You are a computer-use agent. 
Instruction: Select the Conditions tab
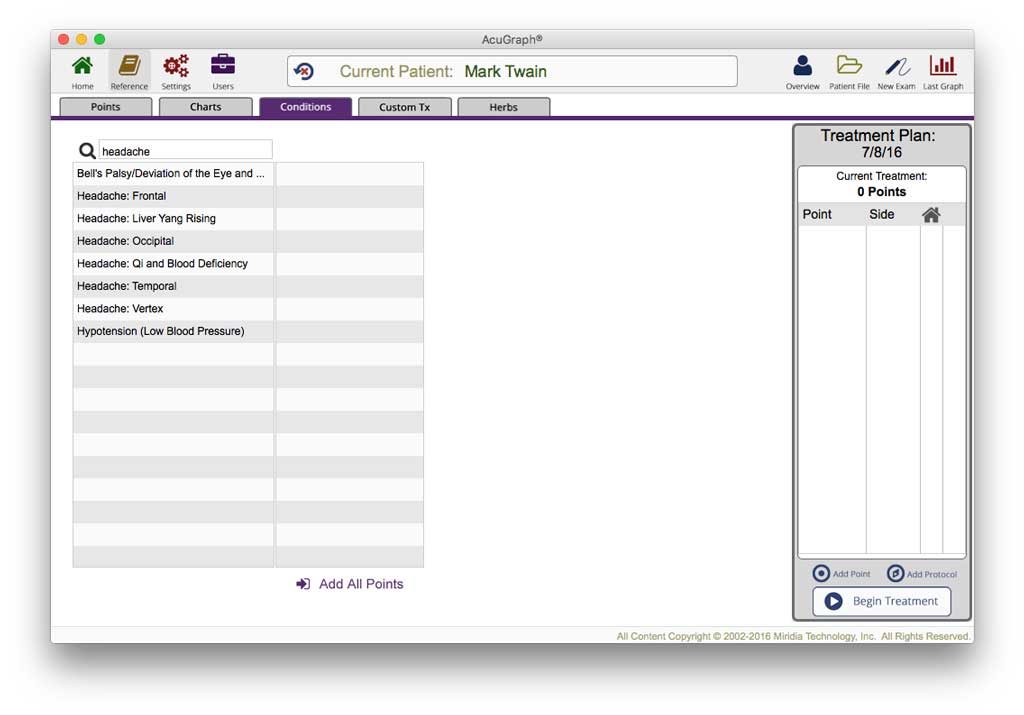[306, 107]
